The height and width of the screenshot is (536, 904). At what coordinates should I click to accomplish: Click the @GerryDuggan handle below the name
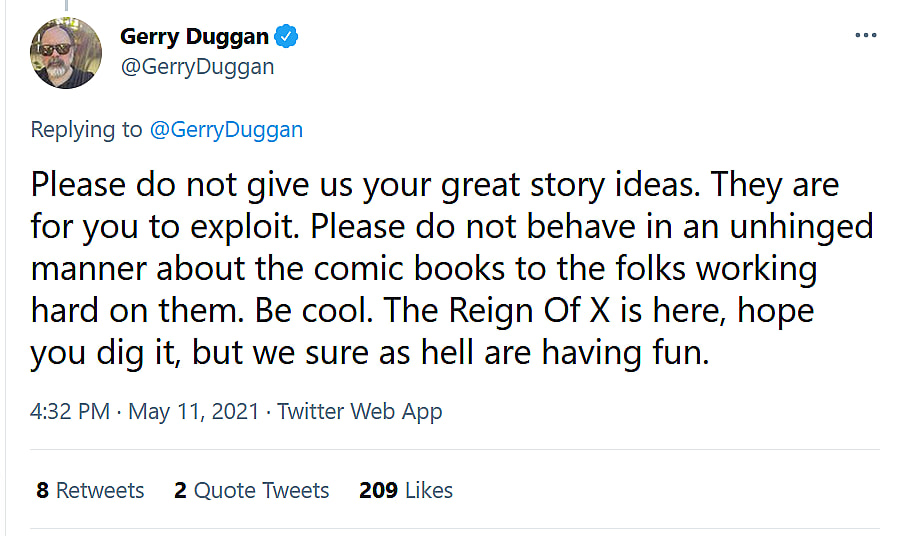197,67
